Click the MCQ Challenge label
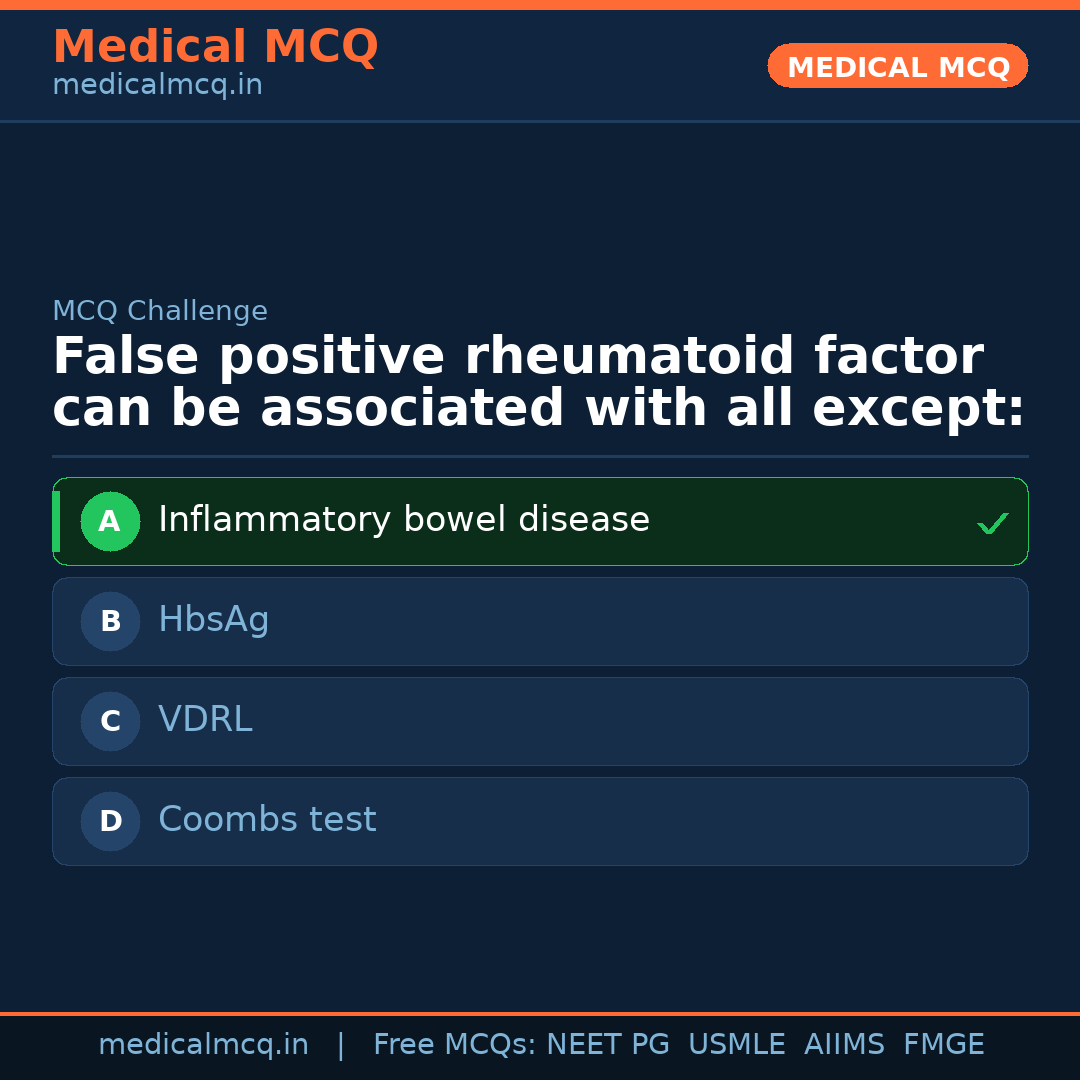Image resolution: width=1080 pixels, height=1080 pixels. 160,311
